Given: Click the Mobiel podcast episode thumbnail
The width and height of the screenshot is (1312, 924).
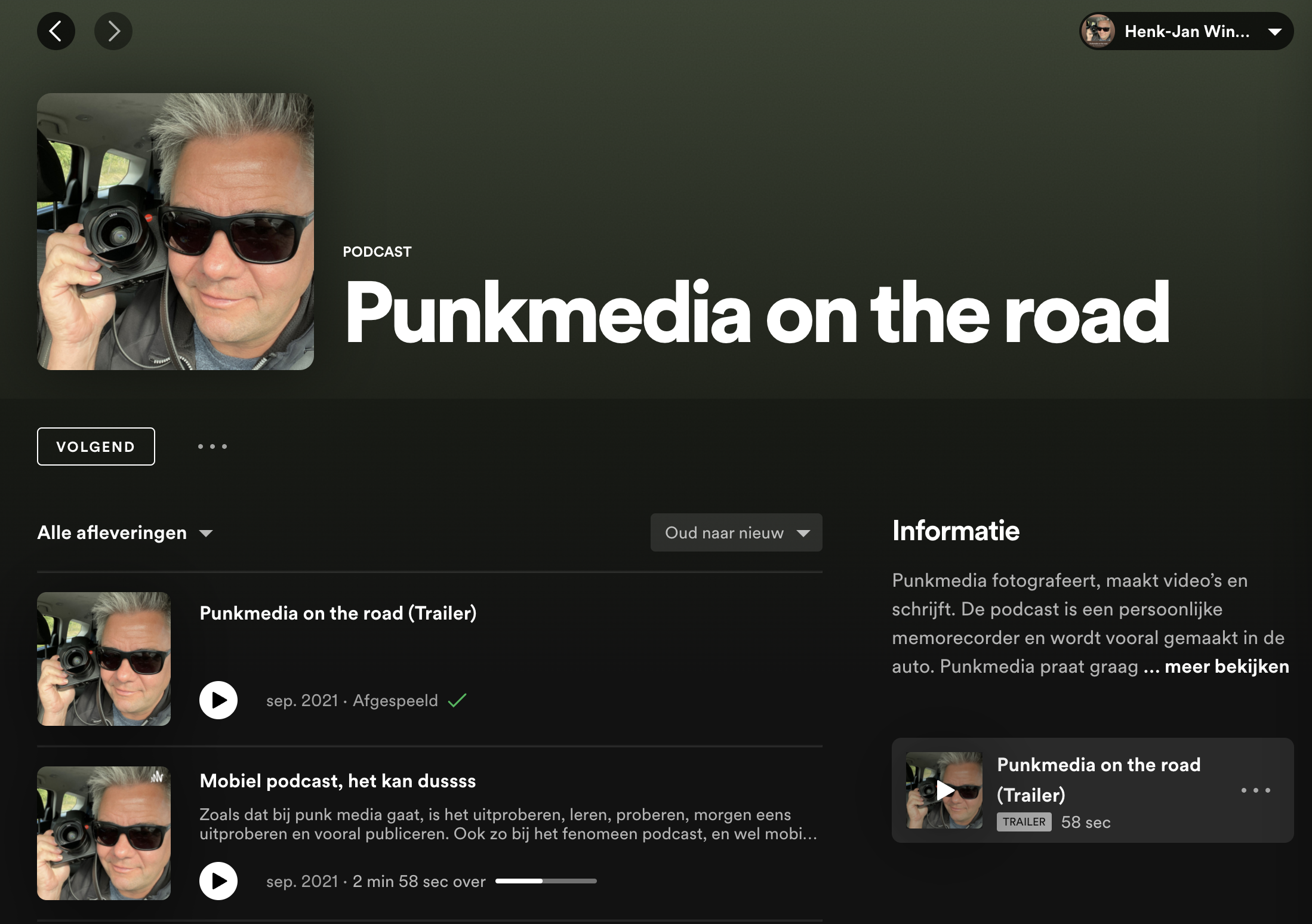Looking at the screenshot, I should tap(104, 833).
